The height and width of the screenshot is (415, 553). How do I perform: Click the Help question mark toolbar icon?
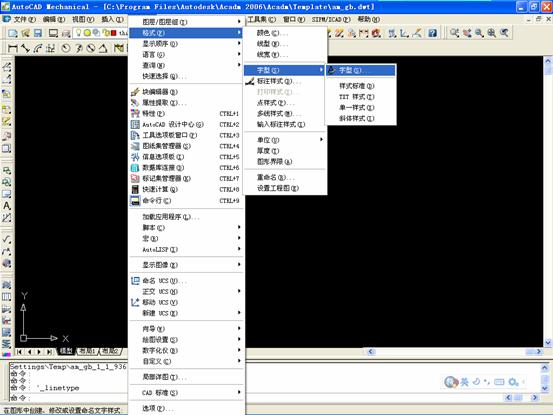coord(432,33)
